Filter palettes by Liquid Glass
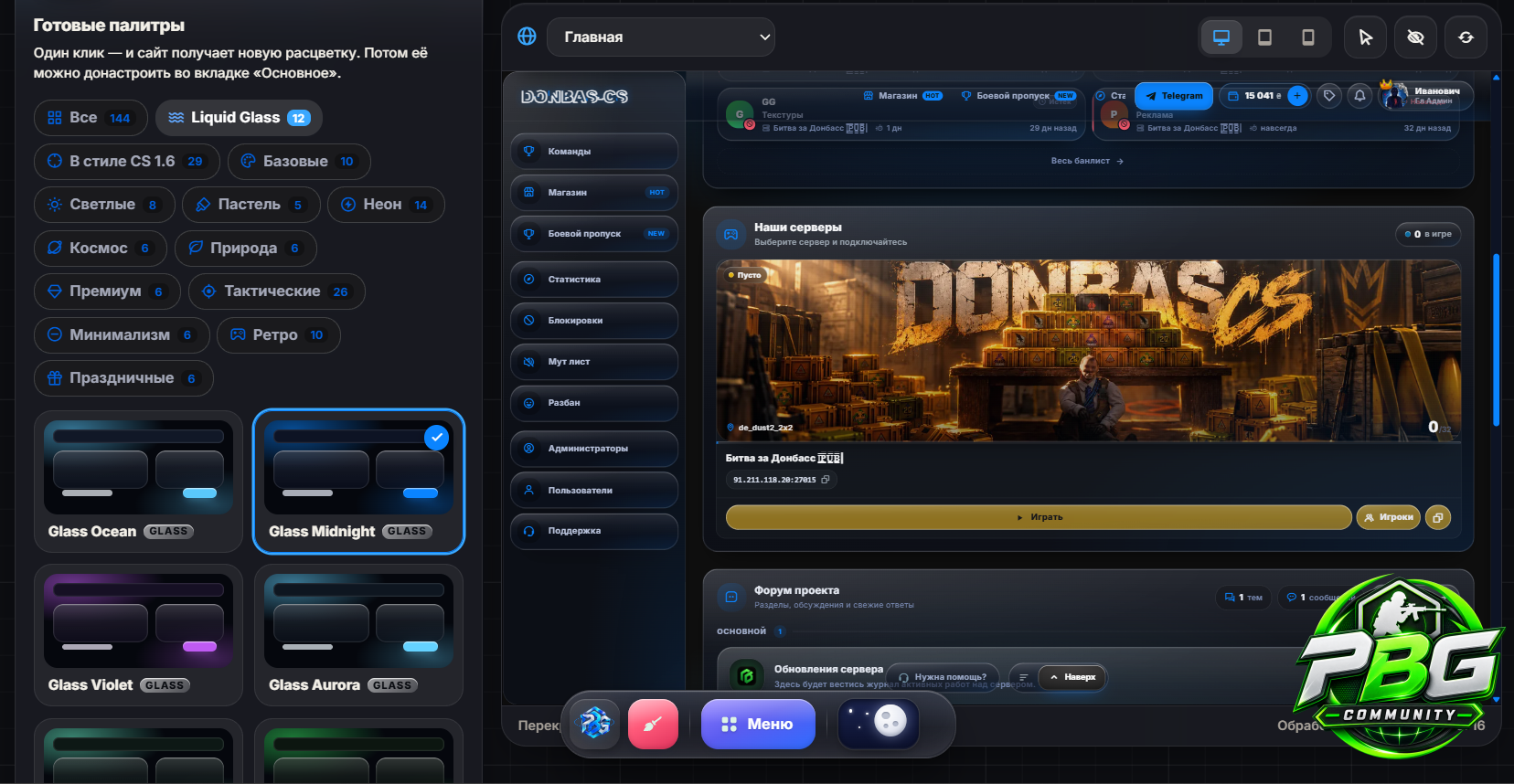The width and height of the screenshot is (1514, 784). (x=239, y=118)
